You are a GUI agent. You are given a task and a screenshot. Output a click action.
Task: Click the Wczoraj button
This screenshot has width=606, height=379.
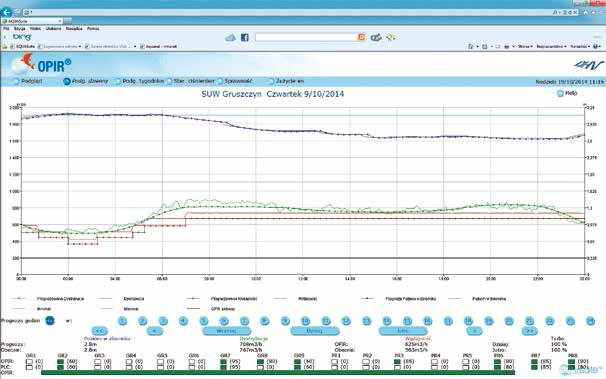pos(226,331)
